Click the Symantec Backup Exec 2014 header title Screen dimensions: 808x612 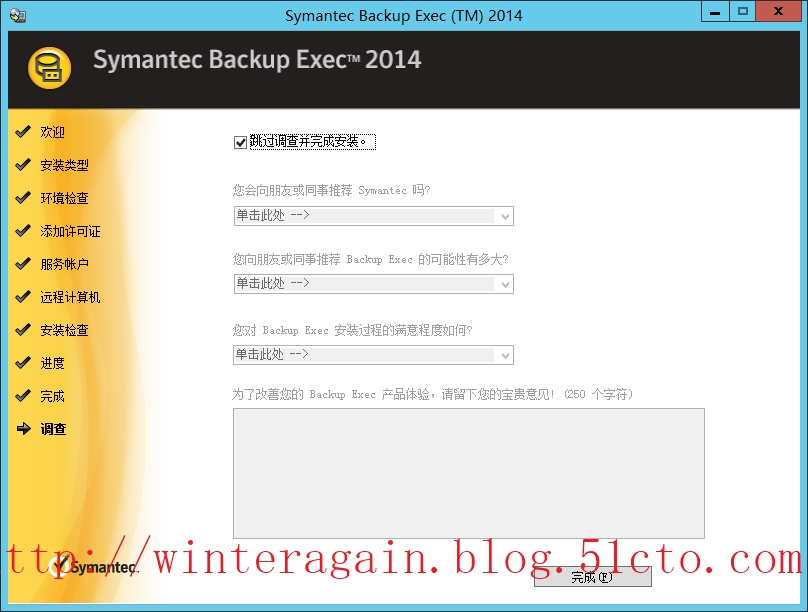pos(257,59)
